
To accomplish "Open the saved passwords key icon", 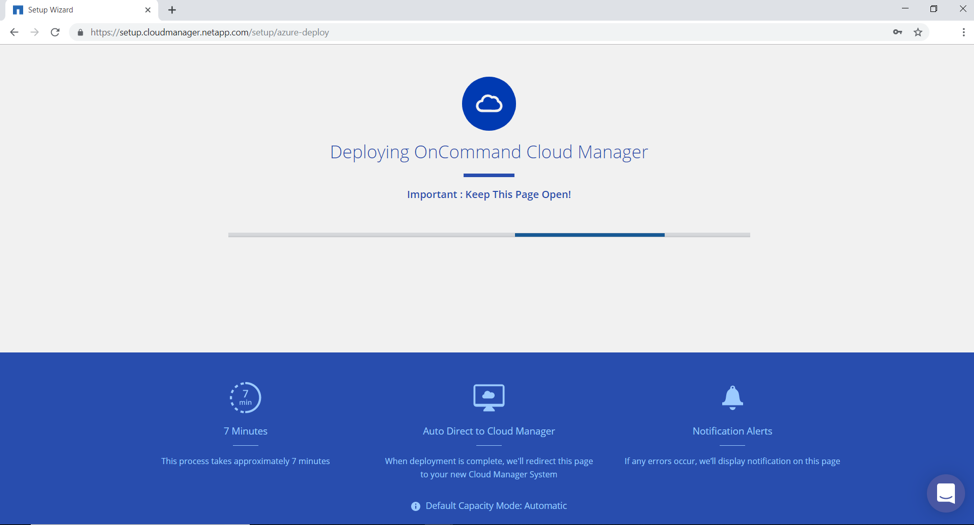I will [x=897, y=32].
